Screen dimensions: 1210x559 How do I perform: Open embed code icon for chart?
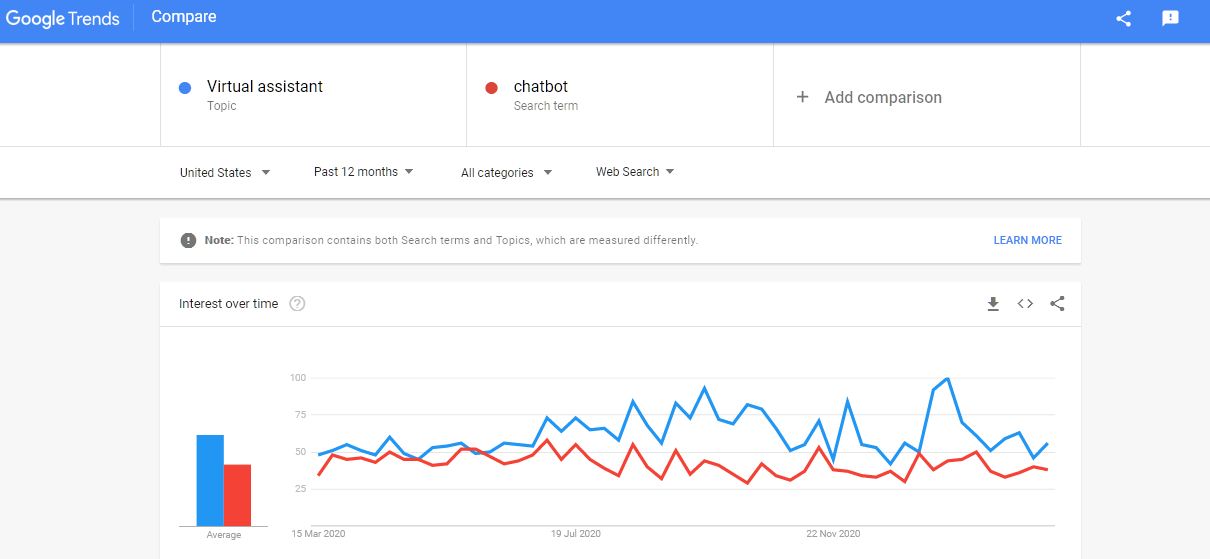(x=1025, y=304)
